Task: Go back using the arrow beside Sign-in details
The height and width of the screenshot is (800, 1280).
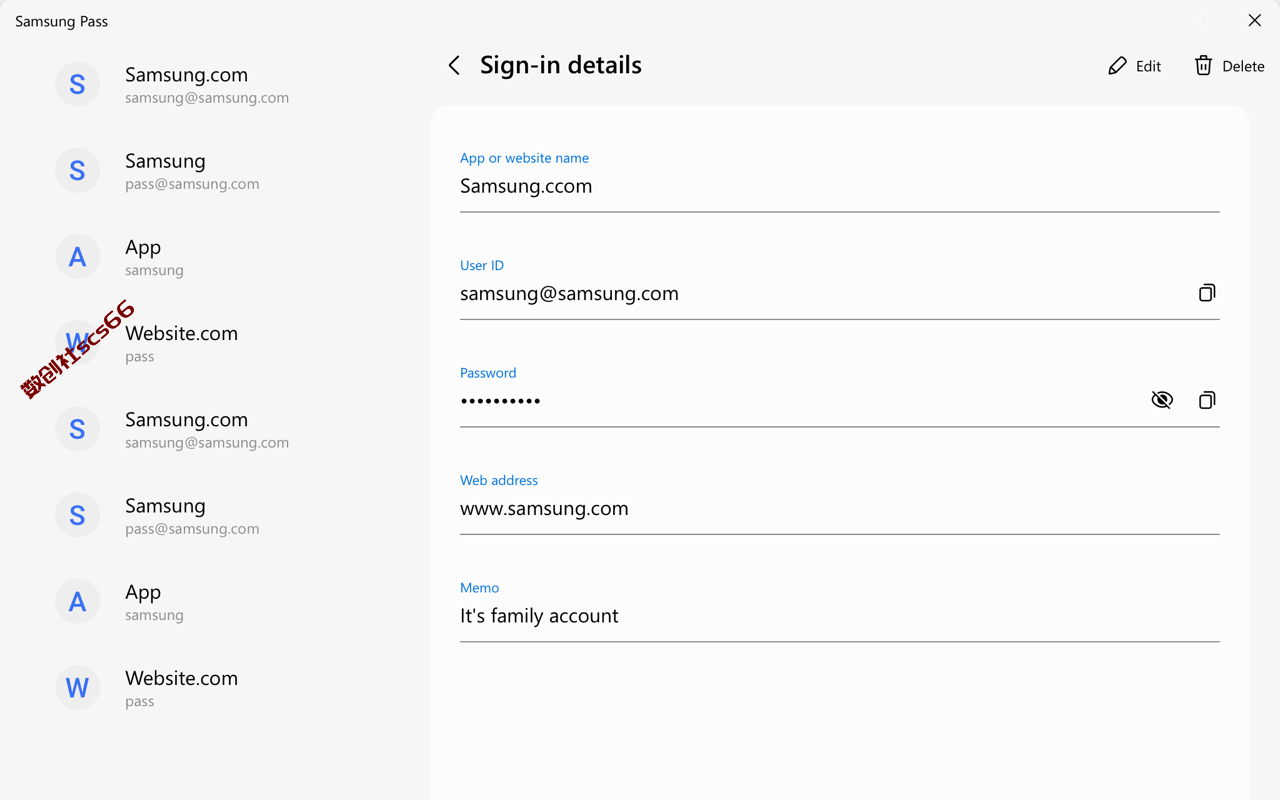Action: (454, 66)
